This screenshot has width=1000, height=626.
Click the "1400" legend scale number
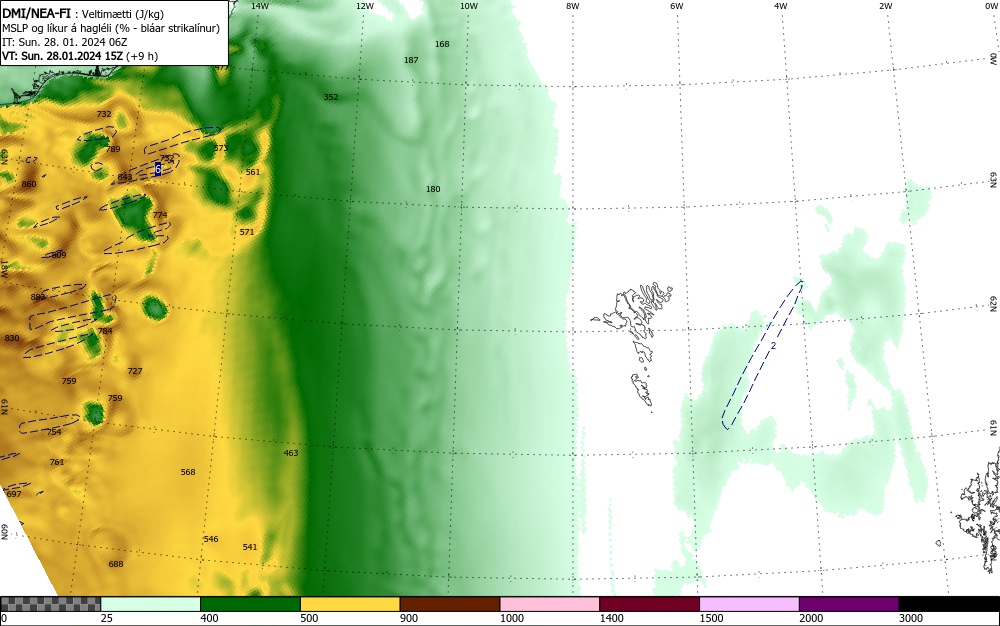coord(612,618)
